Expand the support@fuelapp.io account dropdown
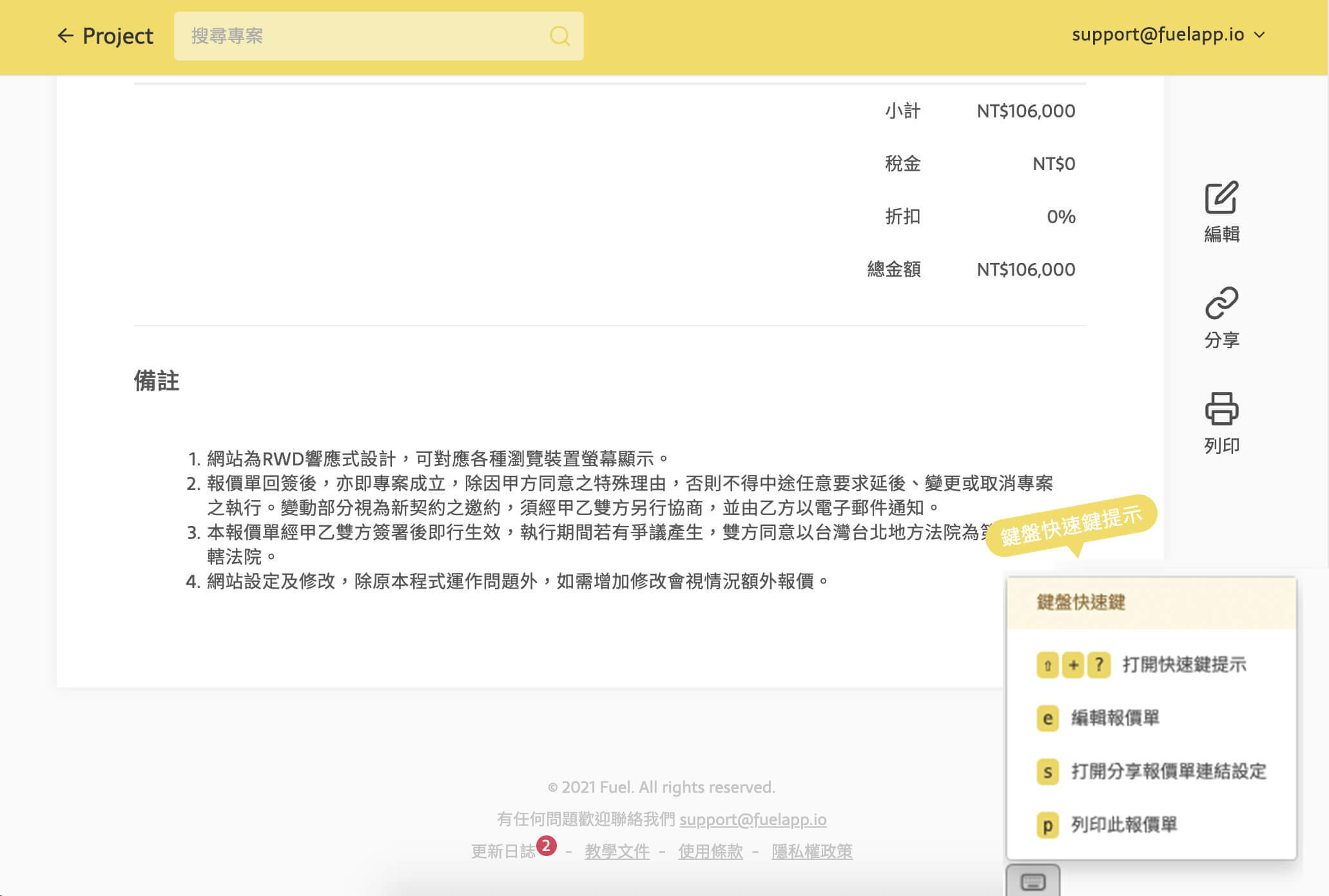Viewport: 1329px width, 896px height. (x=1158, y=35)
